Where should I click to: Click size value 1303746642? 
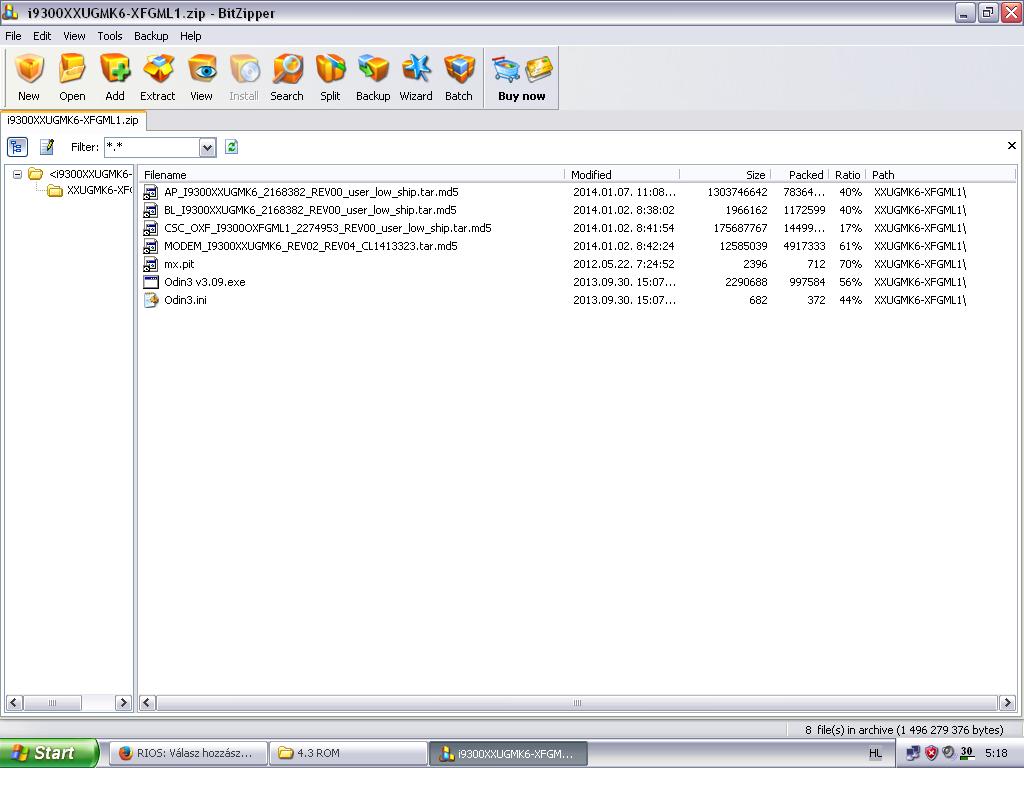coord(737,193)
